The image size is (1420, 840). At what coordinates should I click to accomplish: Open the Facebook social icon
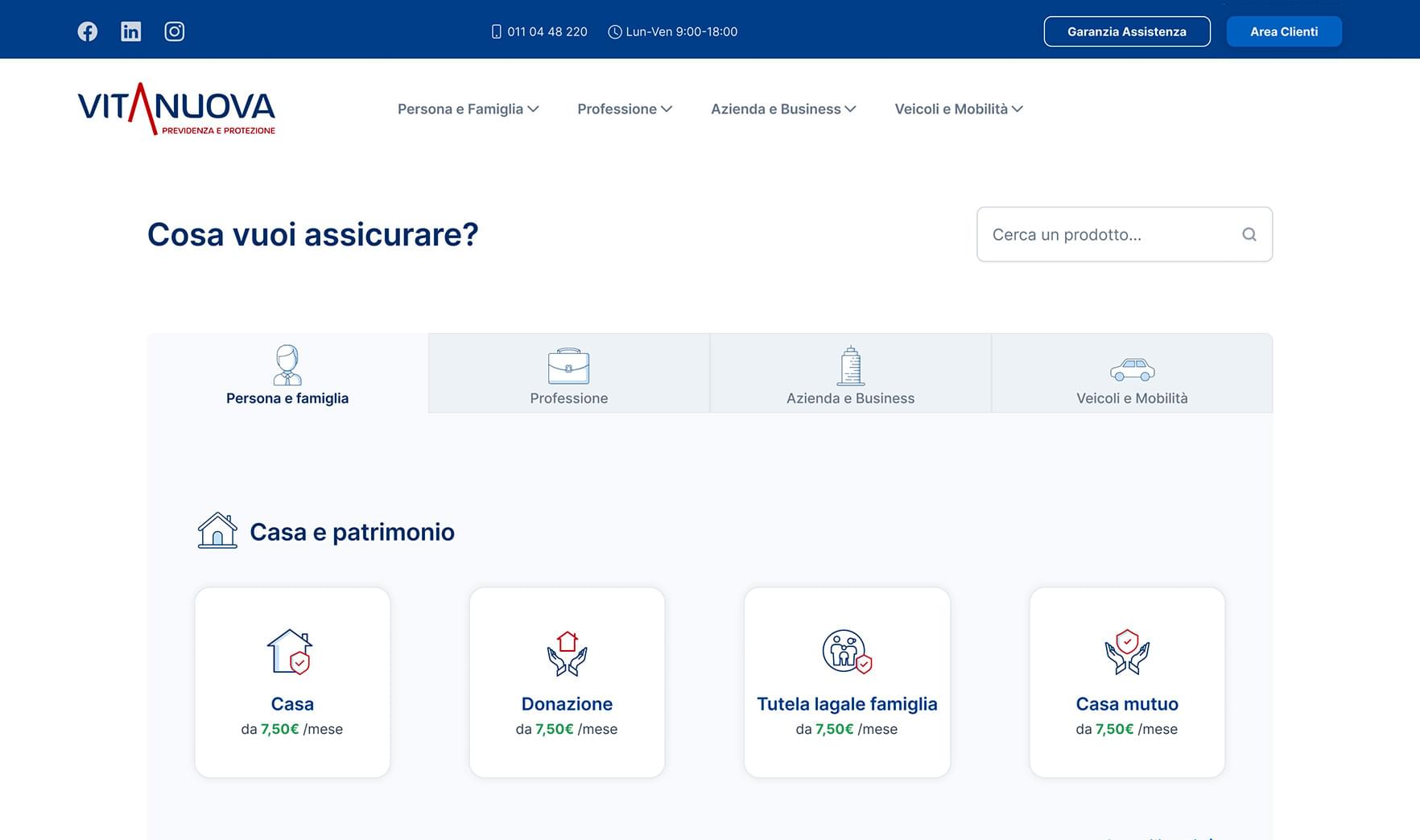pyautogui.click(x=88, y=31)
